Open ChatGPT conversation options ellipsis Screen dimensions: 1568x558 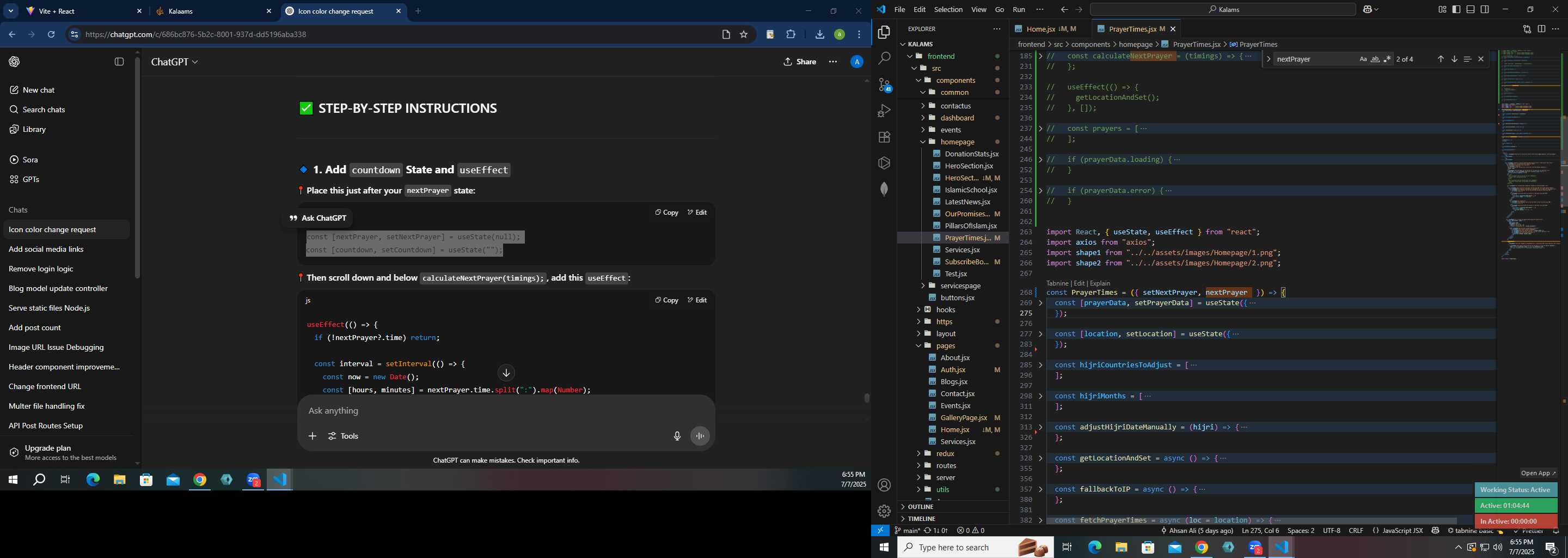pos(832,62)
